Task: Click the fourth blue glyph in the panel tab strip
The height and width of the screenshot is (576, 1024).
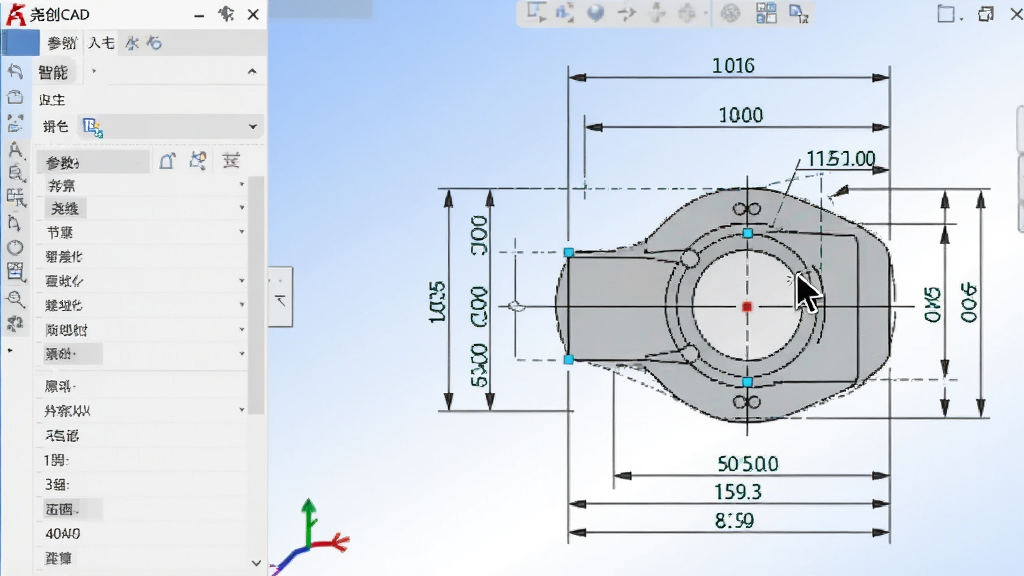Action: (154, 43)
